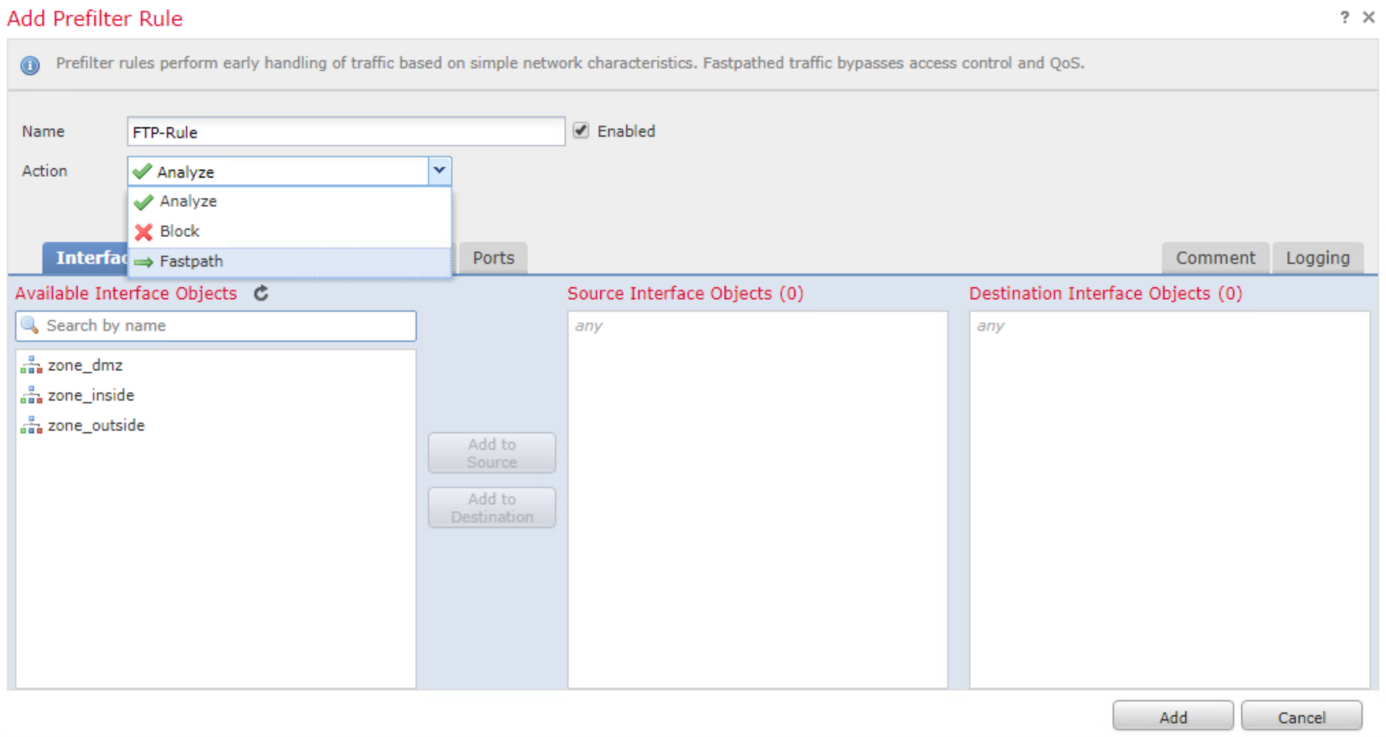Open the help via question mark icon
The height and width of the screenshot is (737, 1386).
click(x=1345, y=17)
